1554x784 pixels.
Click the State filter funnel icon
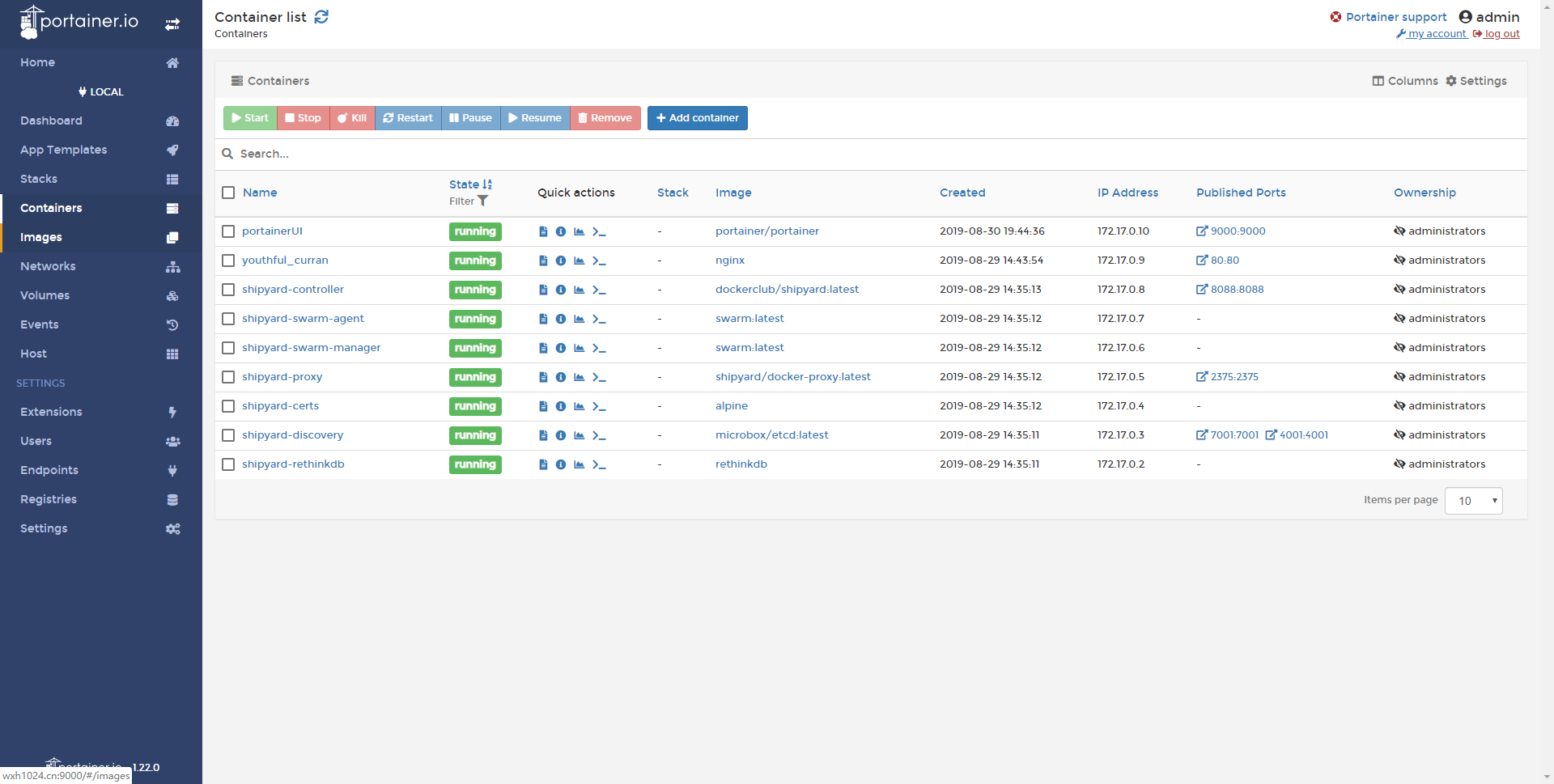tap(483, 201)
